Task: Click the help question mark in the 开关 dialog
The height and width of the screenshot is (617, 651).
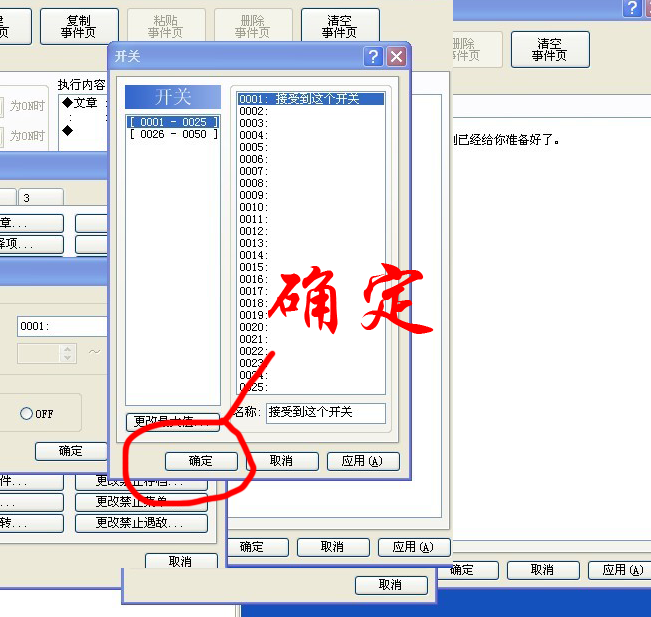Action: point(373,56)
